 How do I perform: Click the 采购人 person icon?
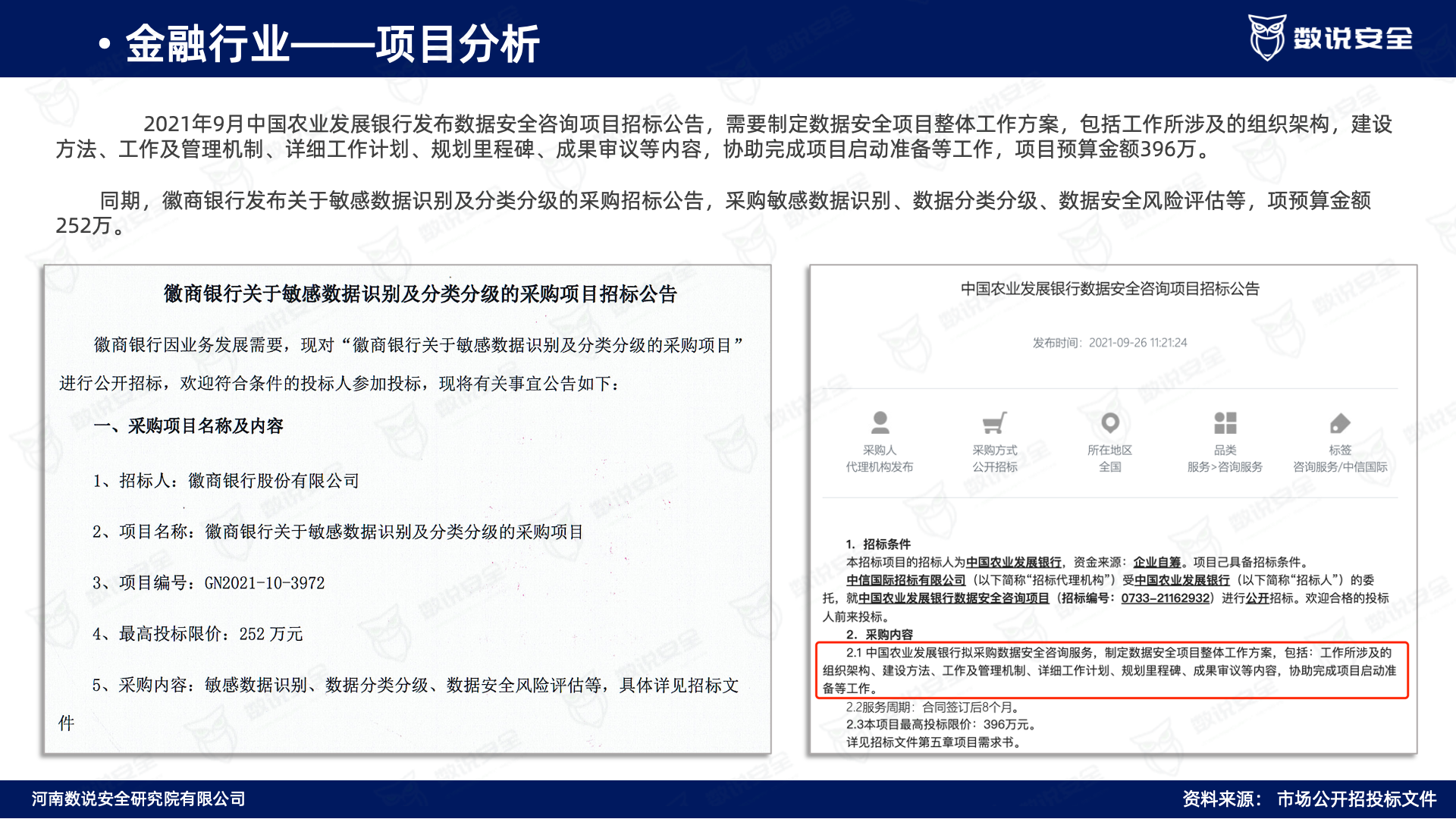click(x=880, y=422)
